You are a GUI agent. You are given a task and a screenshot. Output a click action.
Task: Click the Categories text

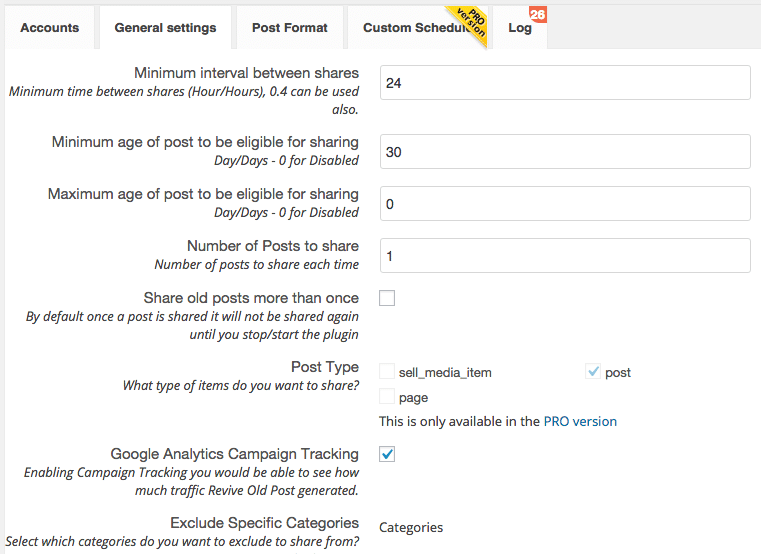[x=411, y=527]
